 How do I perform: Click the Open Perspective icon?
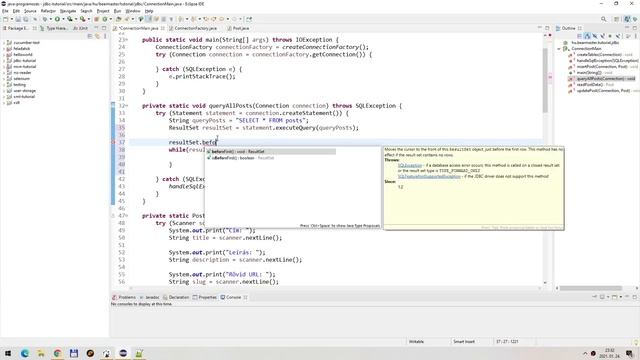[617, 19]
